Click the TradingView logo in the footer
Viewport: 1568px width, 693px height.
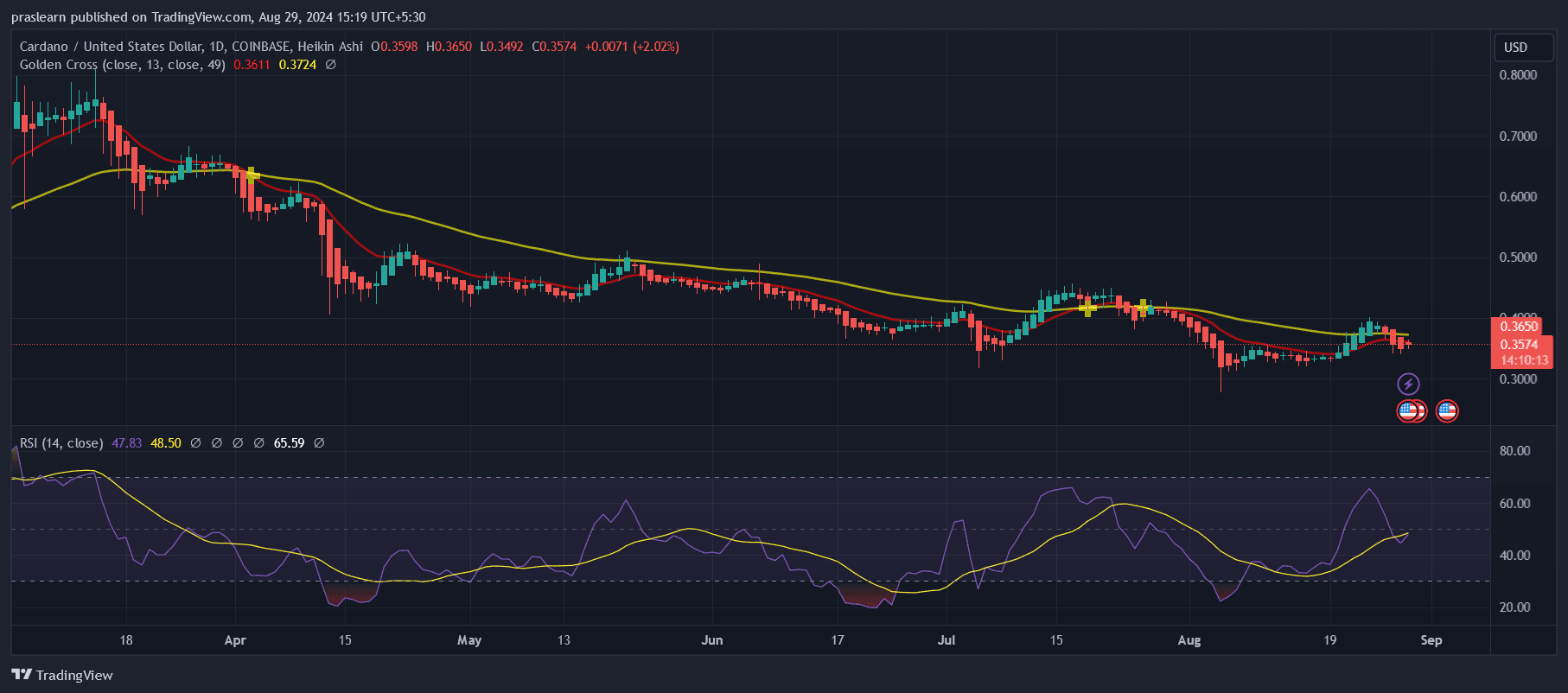pyautogui.click(x=62, y=675)
